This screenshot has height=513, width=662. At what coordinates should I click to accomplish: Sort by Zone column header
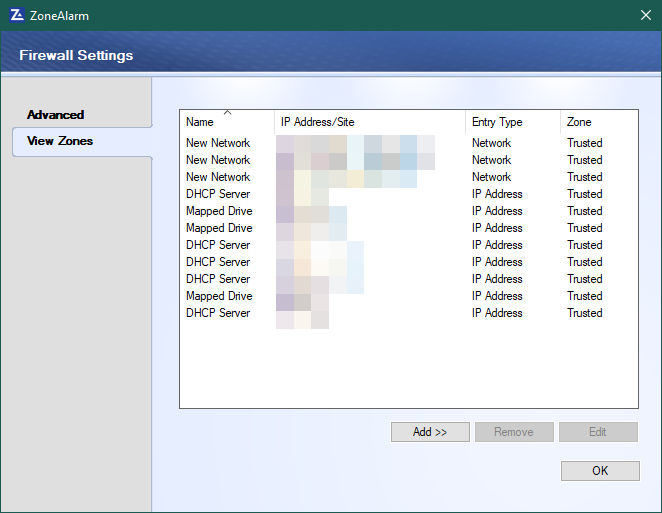599,122
